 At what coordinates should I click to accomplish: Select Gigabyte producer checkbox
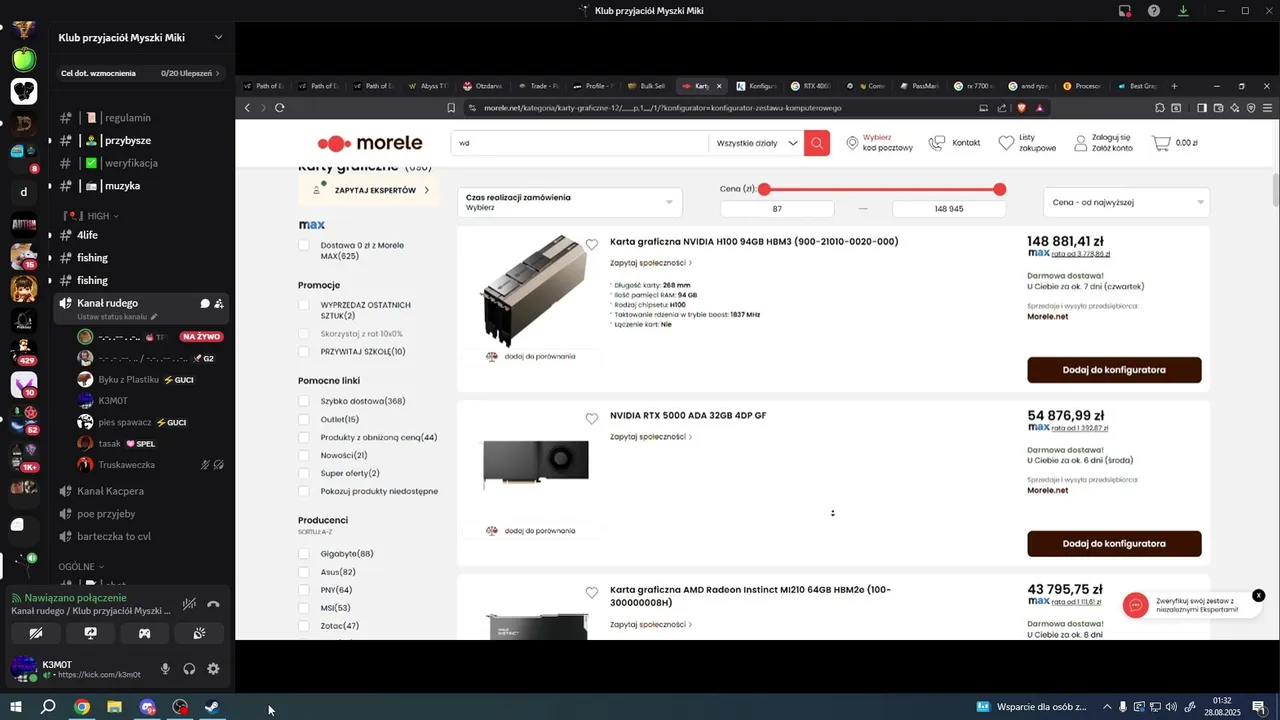[x=304, y=553]
